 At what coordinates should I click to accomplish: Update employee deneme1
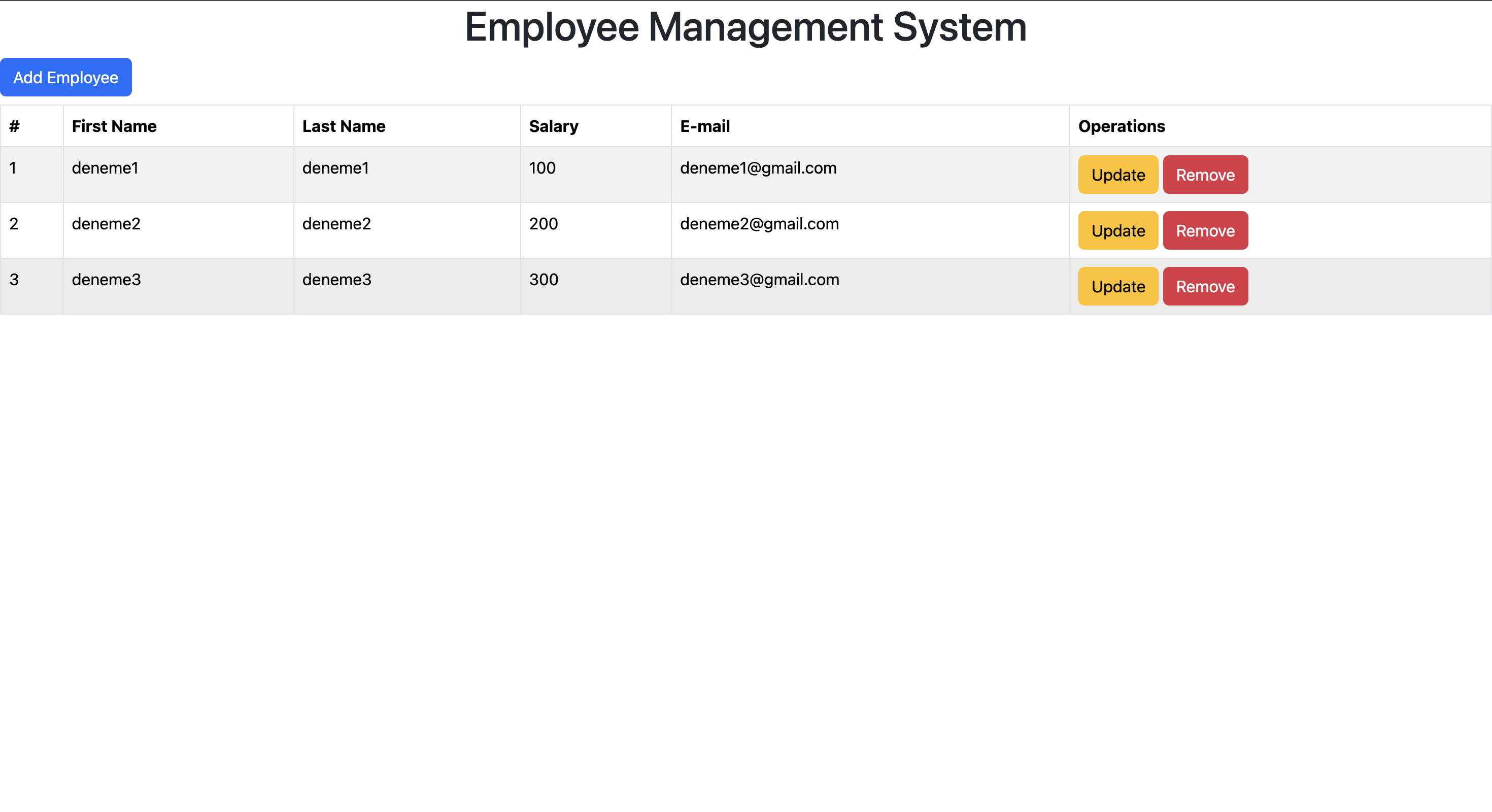point(1117,175)
